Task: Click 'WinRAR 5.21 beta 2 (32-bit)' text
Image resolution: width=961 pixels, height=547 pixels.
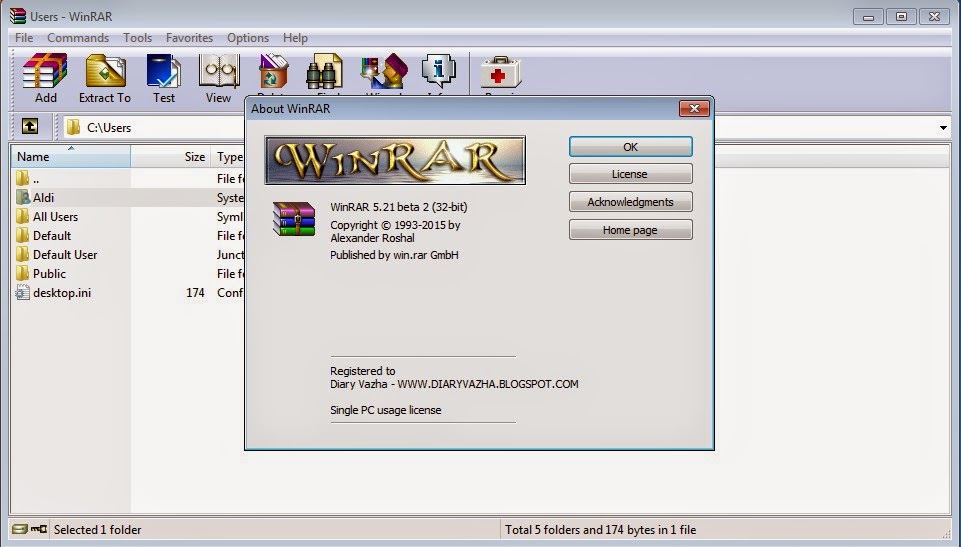Action: pyautogui.click(x=398, y=207)
